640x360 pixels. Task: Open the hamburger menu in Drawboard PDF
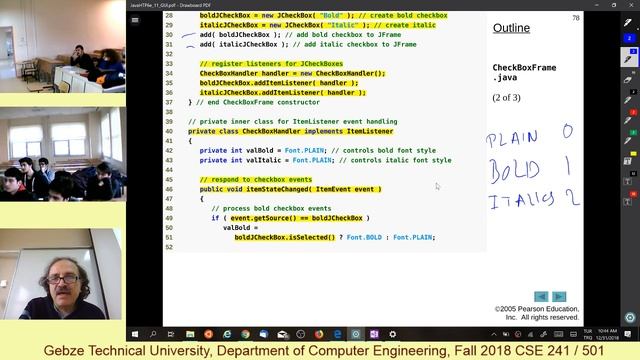click(x=135, y=20)
